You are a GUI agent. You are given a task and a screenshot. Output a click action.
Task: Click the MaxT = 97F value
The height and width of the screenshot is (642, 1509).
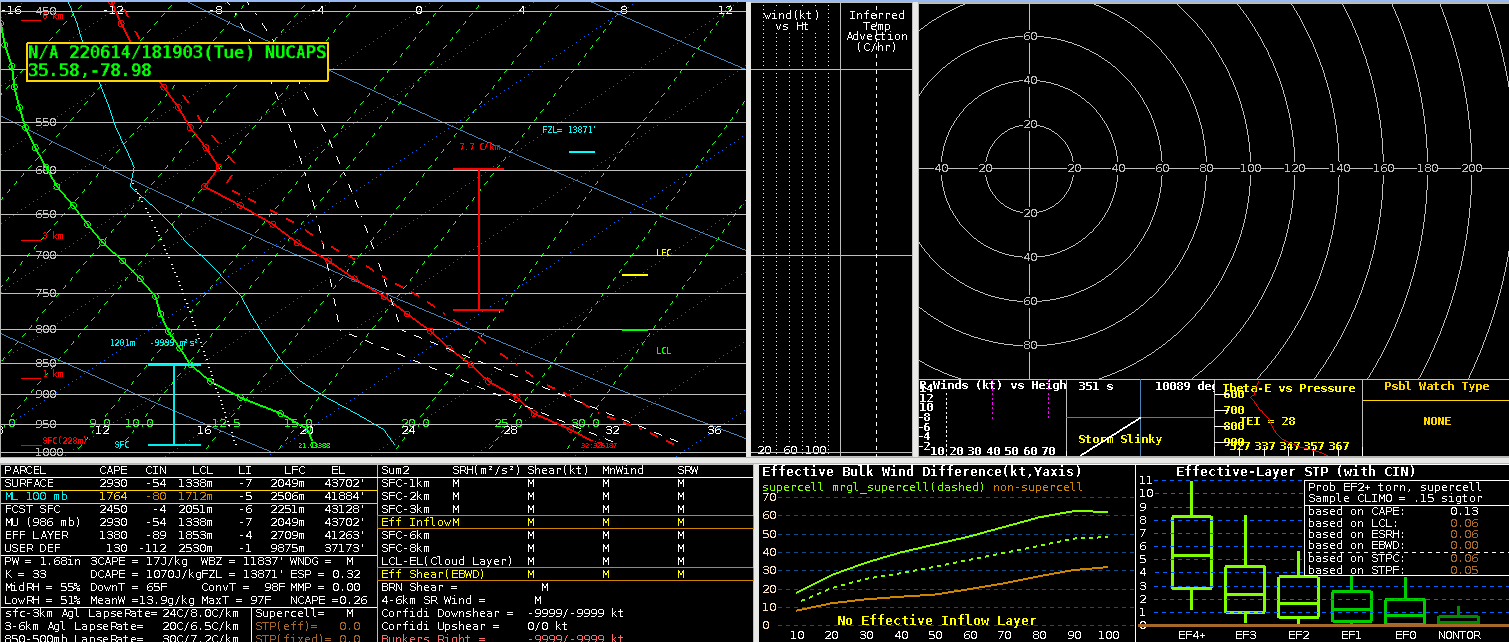[237, 600]
